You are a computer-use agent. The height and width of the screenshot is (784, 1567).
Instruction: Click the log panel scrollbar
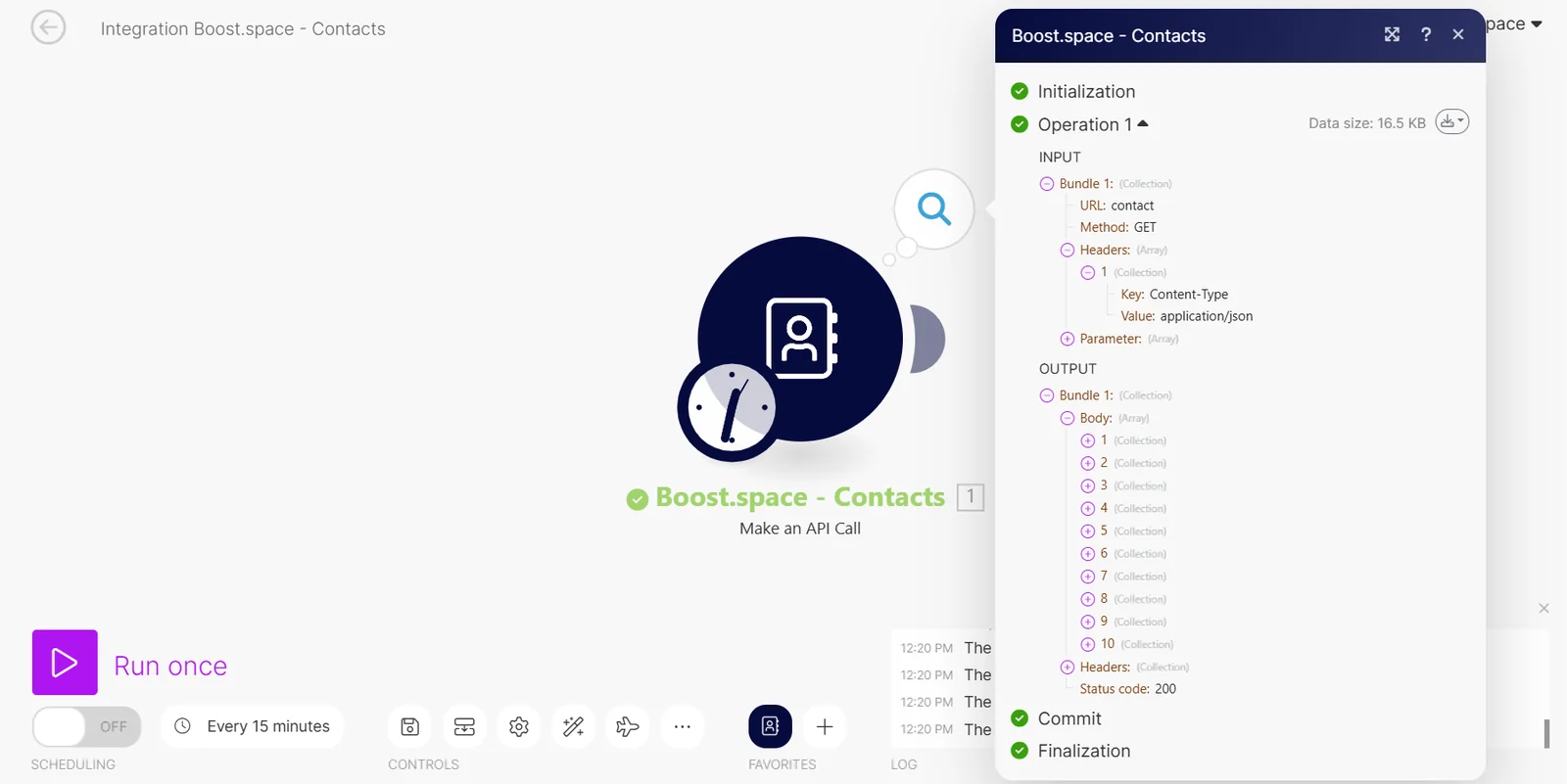tap(1546, 733)
